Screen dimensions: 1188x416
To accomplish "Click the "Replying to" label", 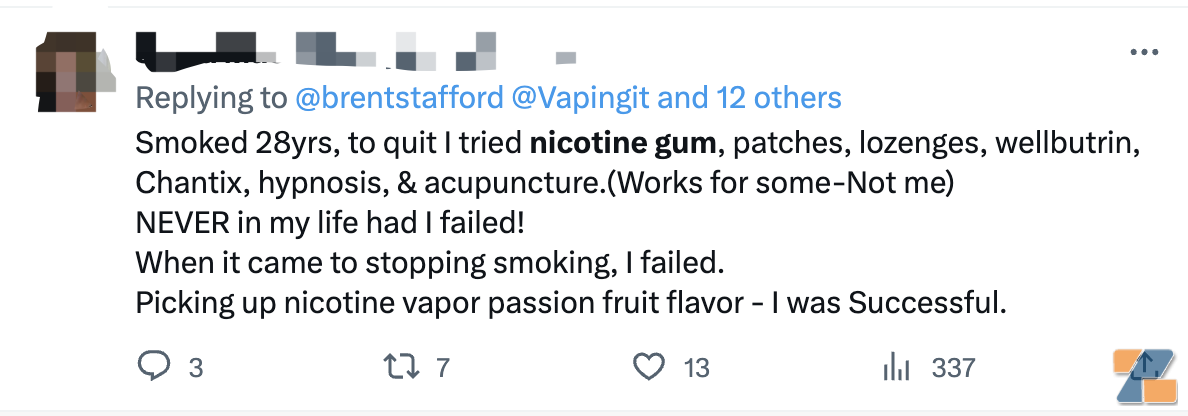I will (x=212, y=98).
